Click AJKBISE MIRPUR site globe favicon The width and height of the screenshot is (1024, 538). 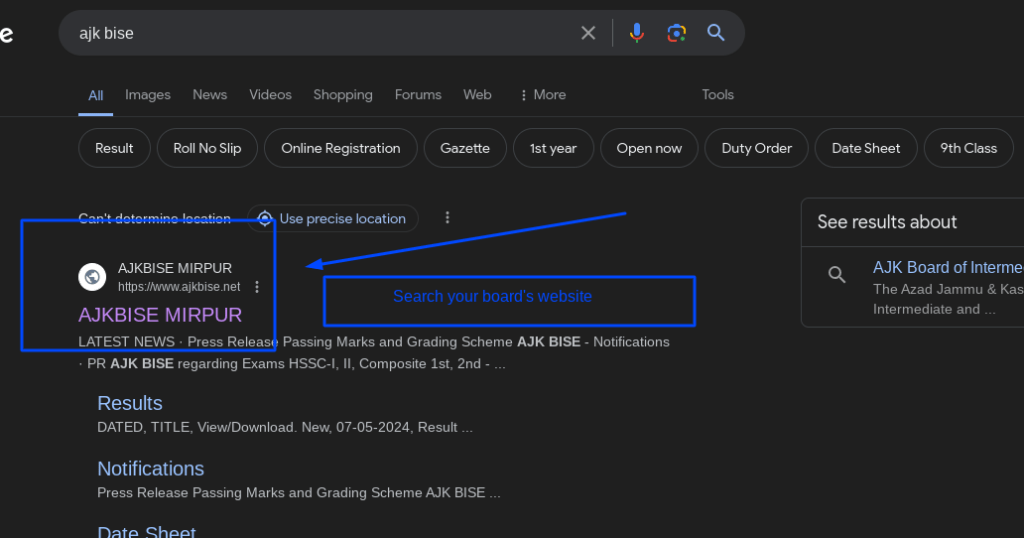92,277
